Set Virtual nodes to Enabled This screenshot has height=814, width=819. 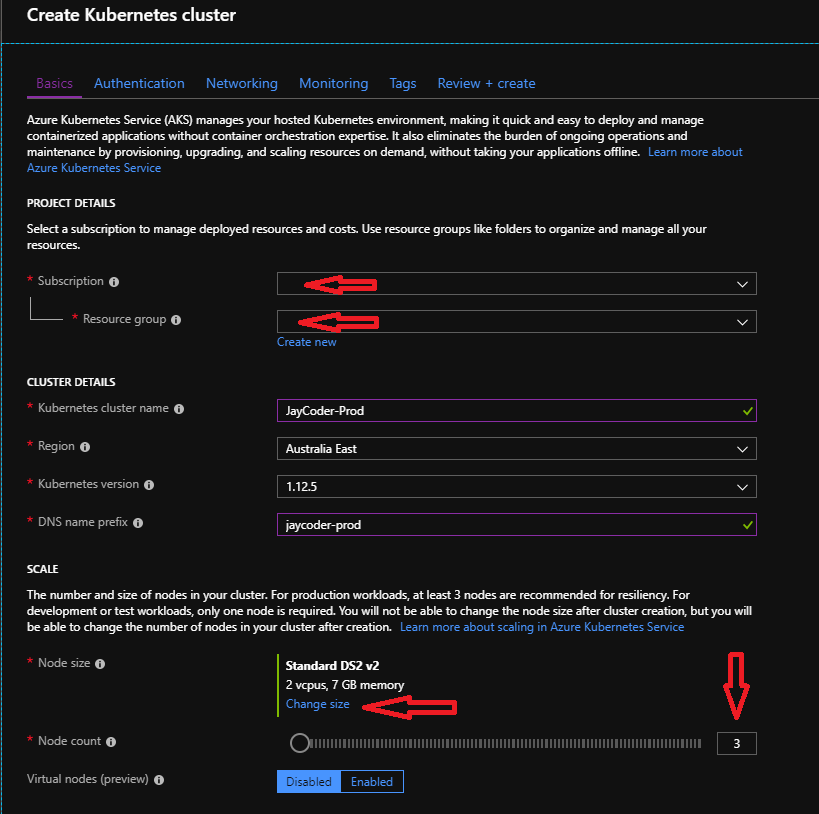pos(372,782)
